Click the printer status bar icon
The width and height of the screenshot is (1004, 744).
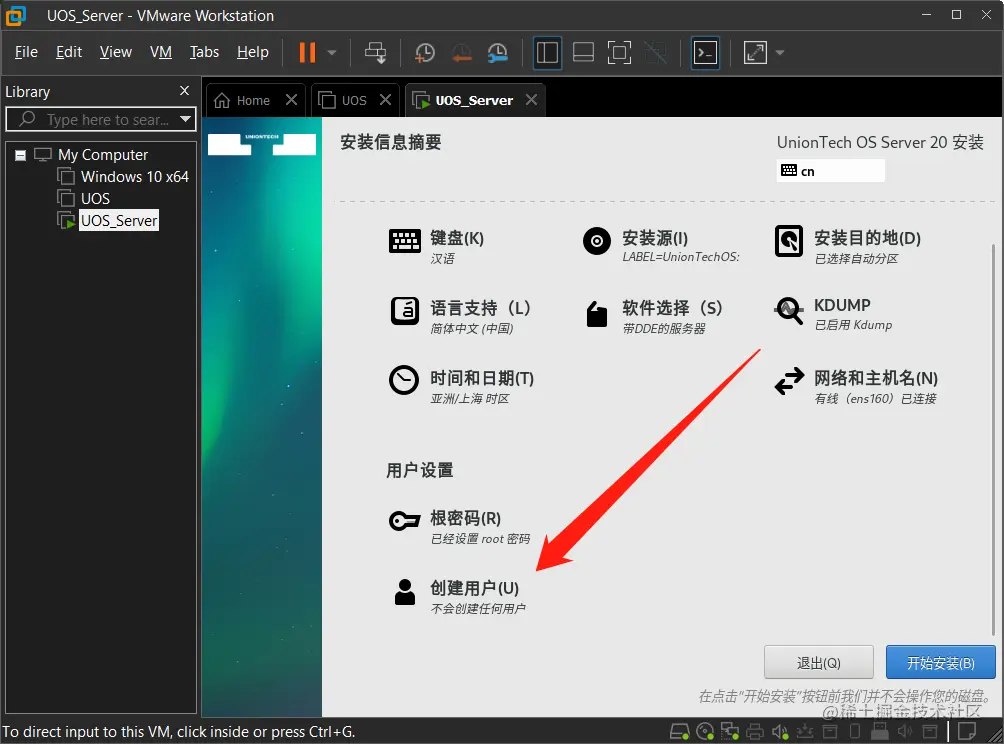[755, 731]
